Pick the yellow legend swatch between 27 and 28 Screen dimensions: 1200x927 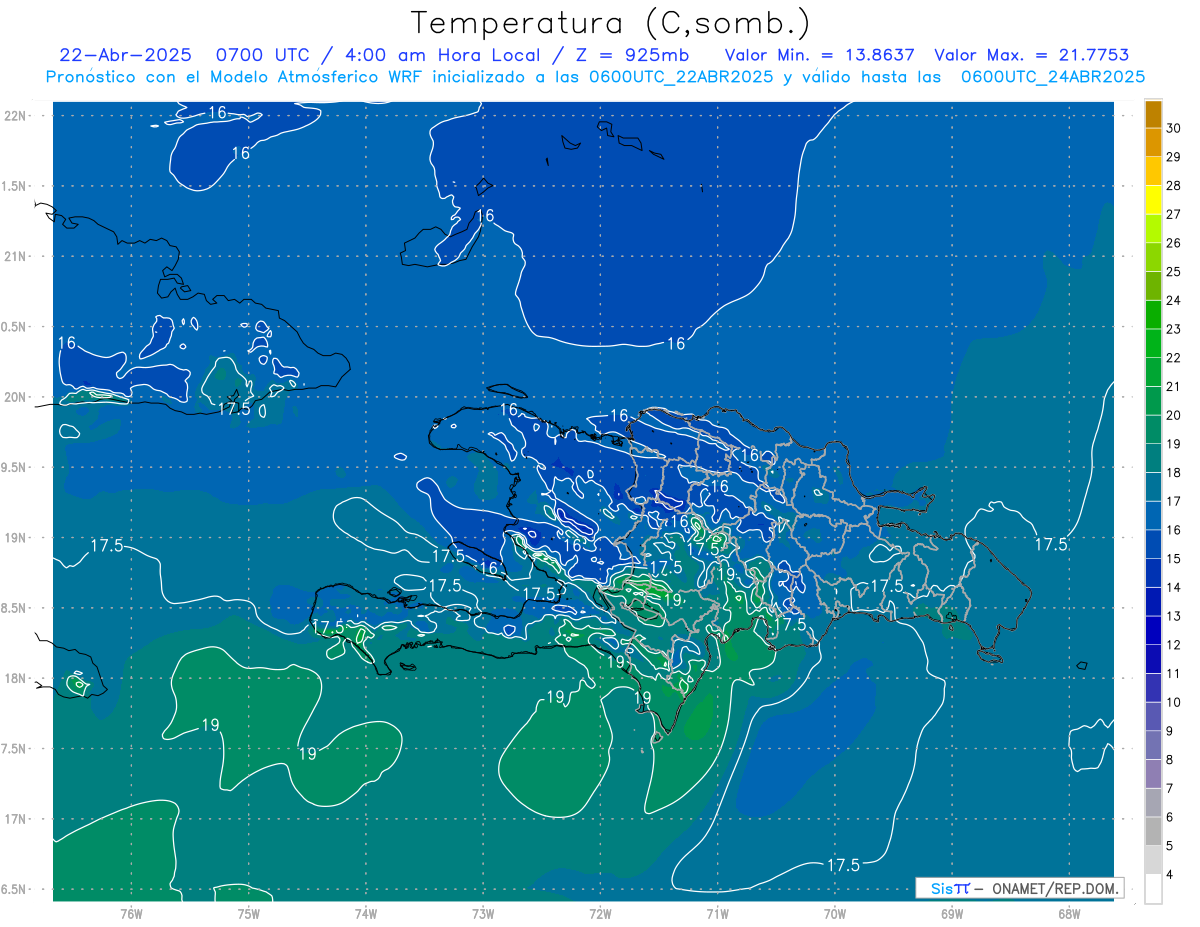point(1153,199)
